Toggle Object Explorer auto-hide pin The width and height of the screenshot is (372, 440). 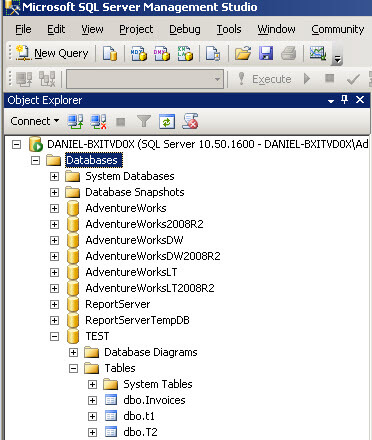click(345, 99)
